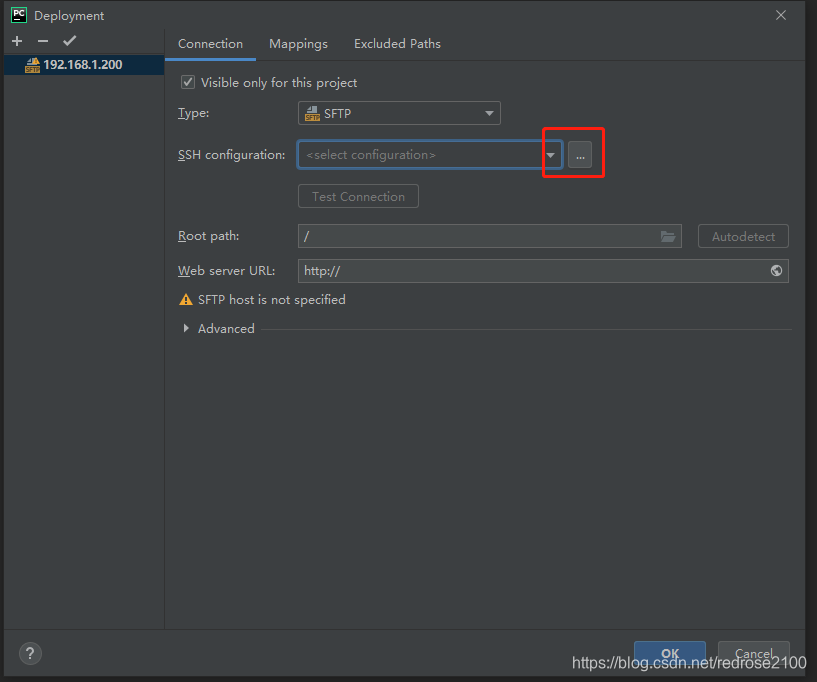Dismiss the dialog with Cancel
817x682 pixels.
(x=753, y=653)
